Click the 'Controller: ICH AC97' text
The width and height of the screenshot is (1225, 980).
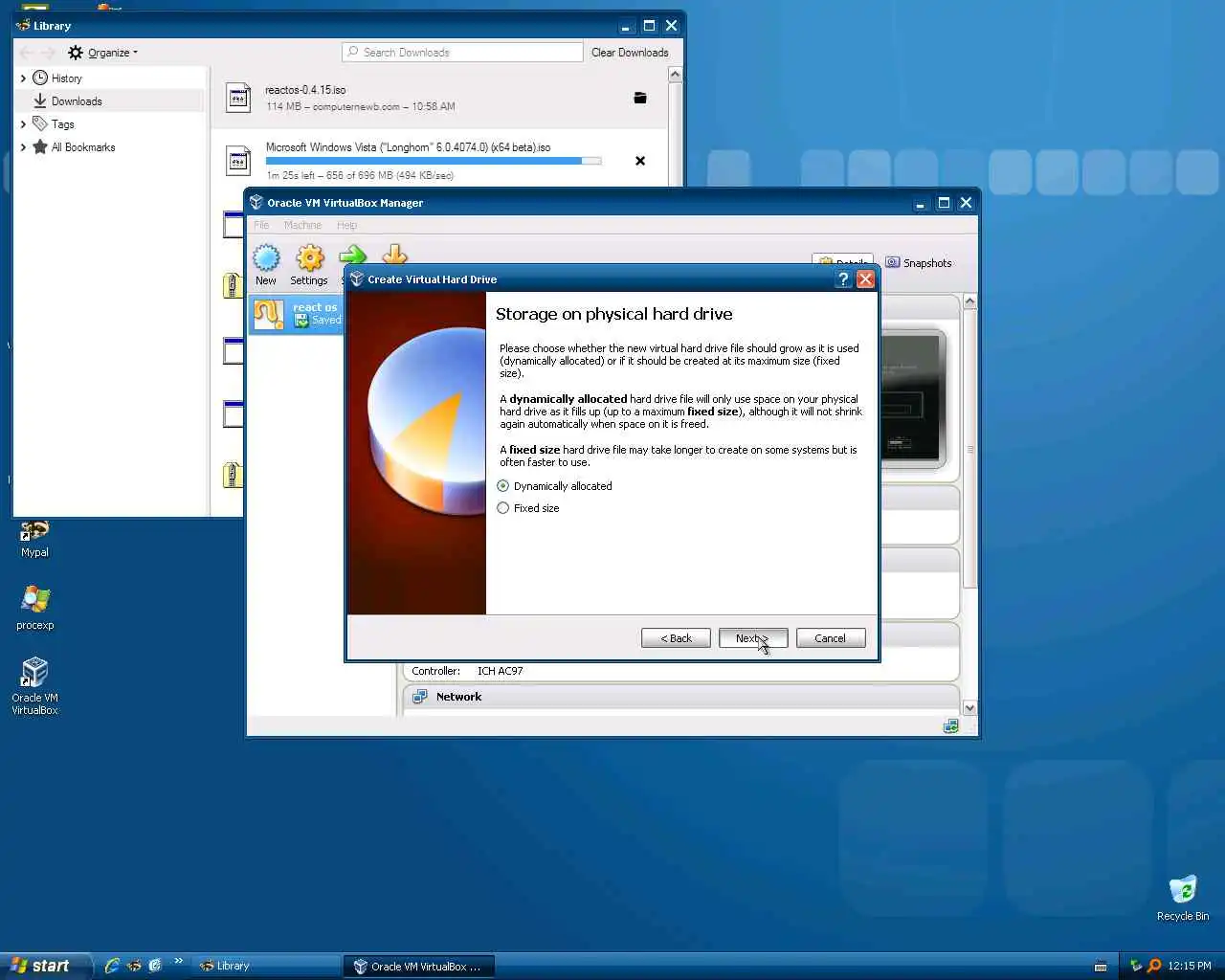point(467,671)
